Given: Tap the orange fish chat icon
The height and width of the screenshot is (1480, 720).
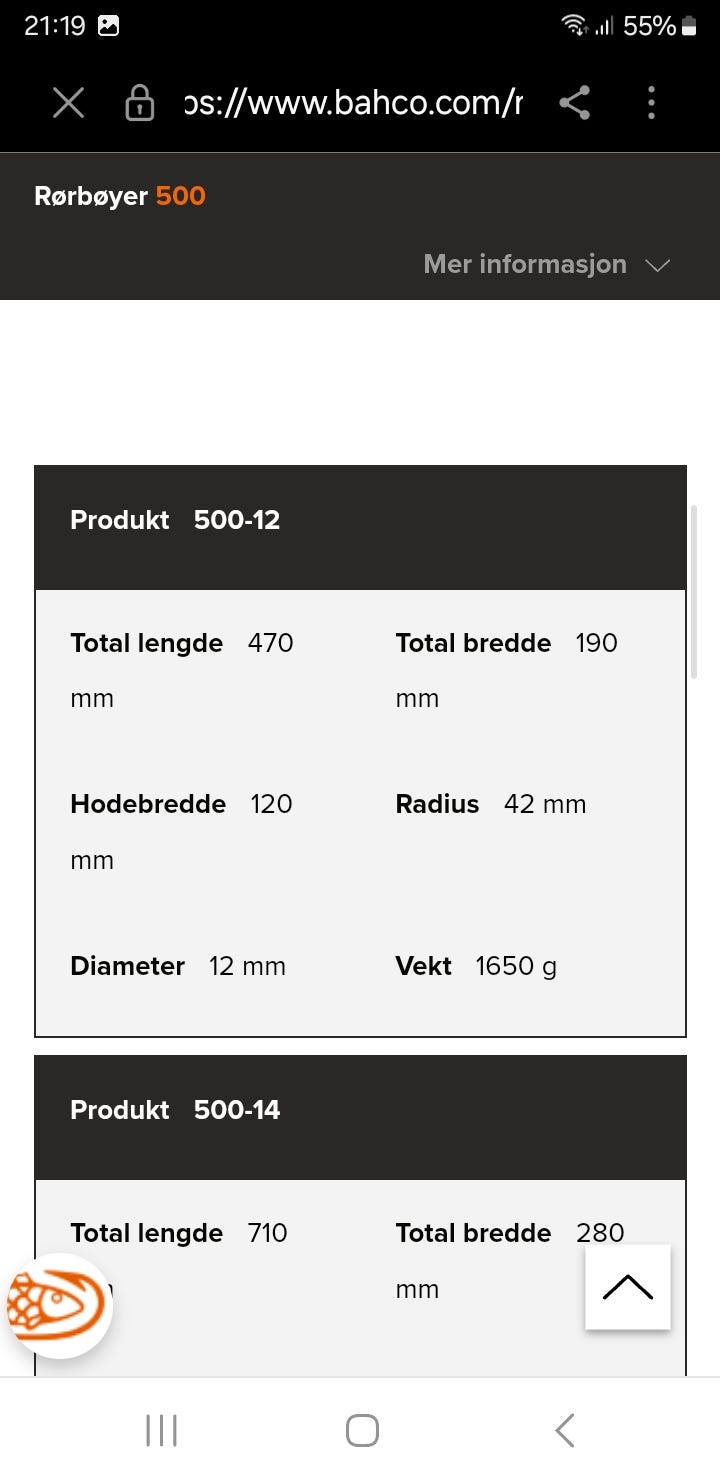Looking at the screenshot, I should click(x=58, y=1305).
